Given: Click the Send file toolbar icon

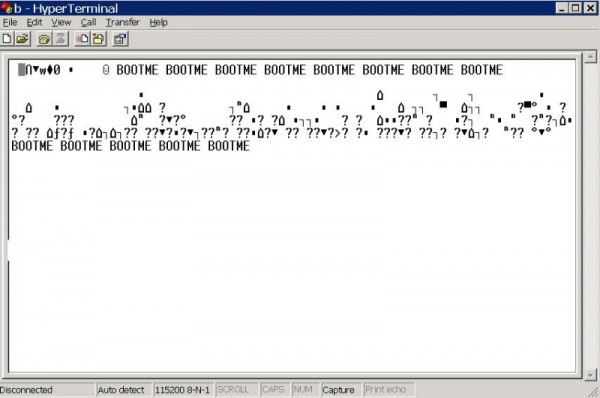Looking at the screenshot, I should point(82,39).
